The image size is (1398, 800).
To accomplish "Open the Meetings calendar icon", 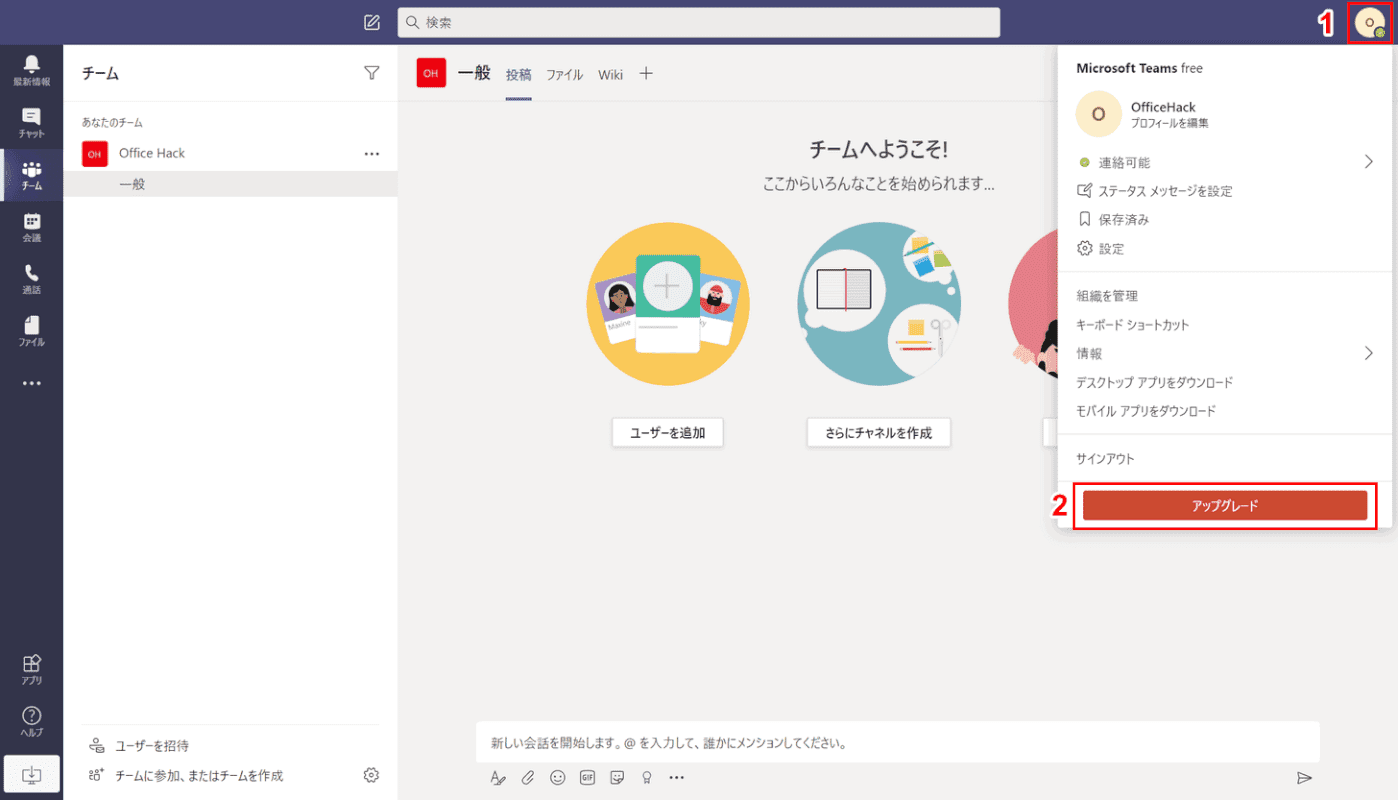I will [31, 227].
